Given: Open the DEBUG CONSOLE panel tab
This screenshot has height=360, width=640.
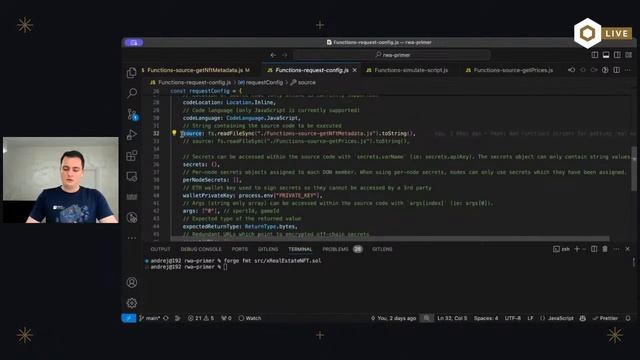Looking at the screenshot, I should click(x=201, y=249).
